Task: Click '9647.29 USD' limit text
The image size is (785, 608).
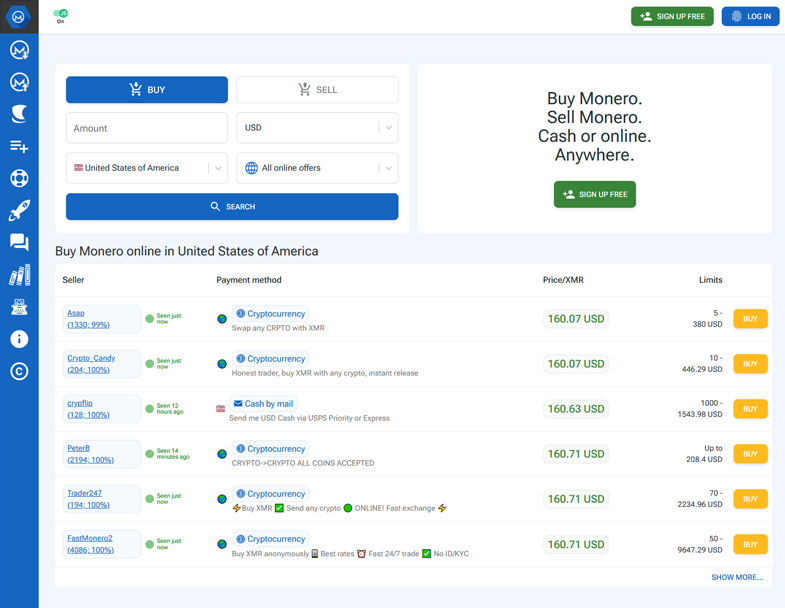Action: coord(700,550)
